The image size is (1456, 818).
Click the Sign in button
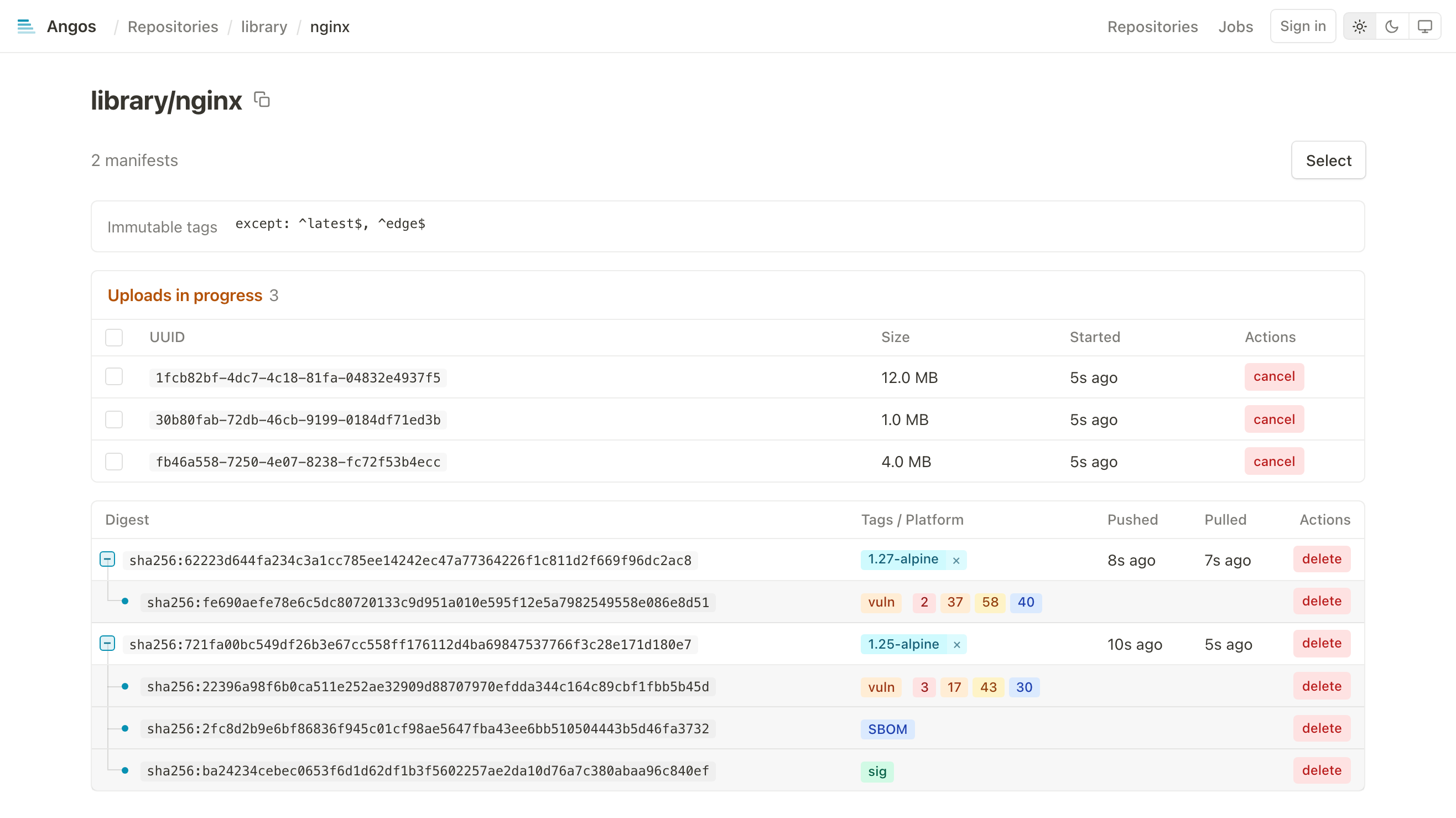tap(1303, 26)
